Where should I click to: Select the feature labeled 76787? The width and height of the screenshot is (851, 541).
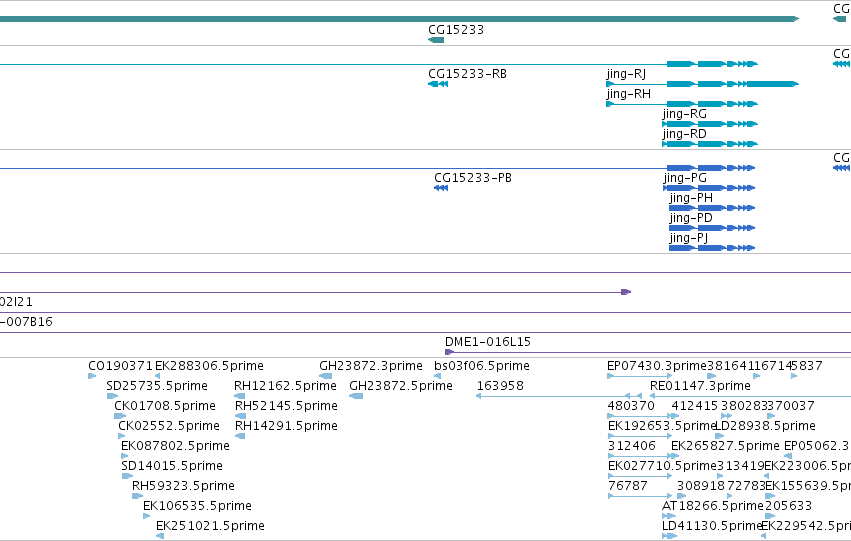coord(627,486)
